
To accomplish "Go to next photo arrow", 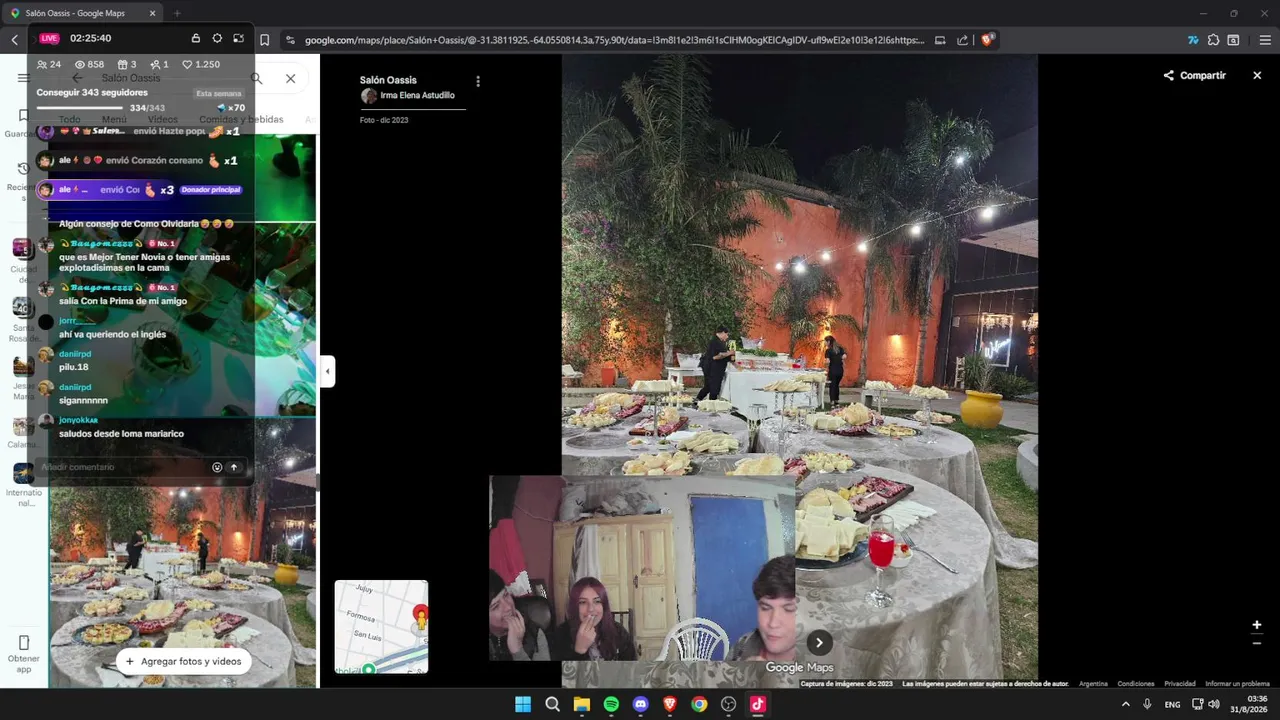I will [x=819, y=643].
